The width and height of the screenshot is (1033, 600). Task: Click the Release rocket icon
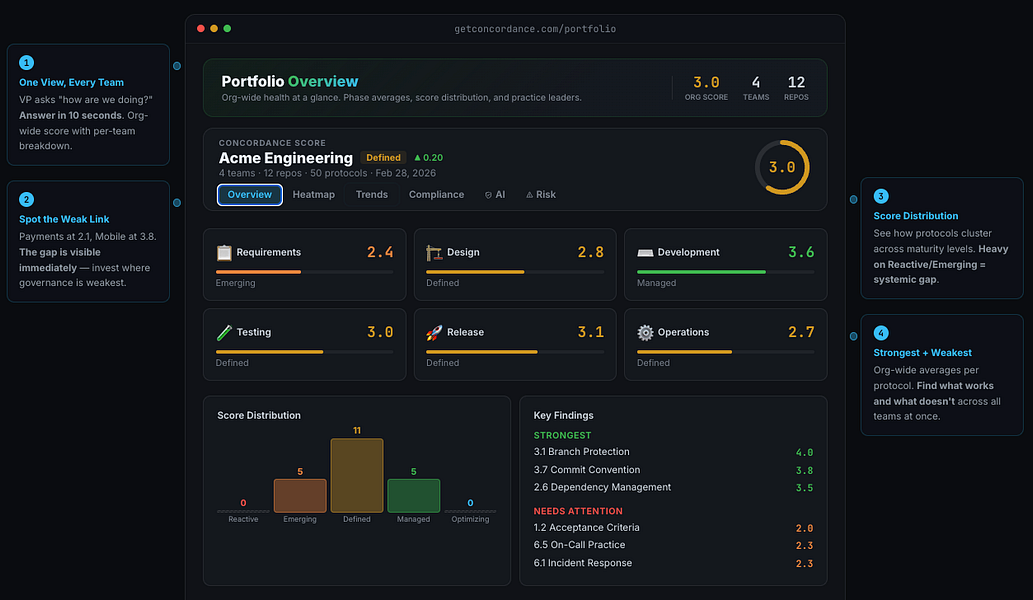[433, 333]
